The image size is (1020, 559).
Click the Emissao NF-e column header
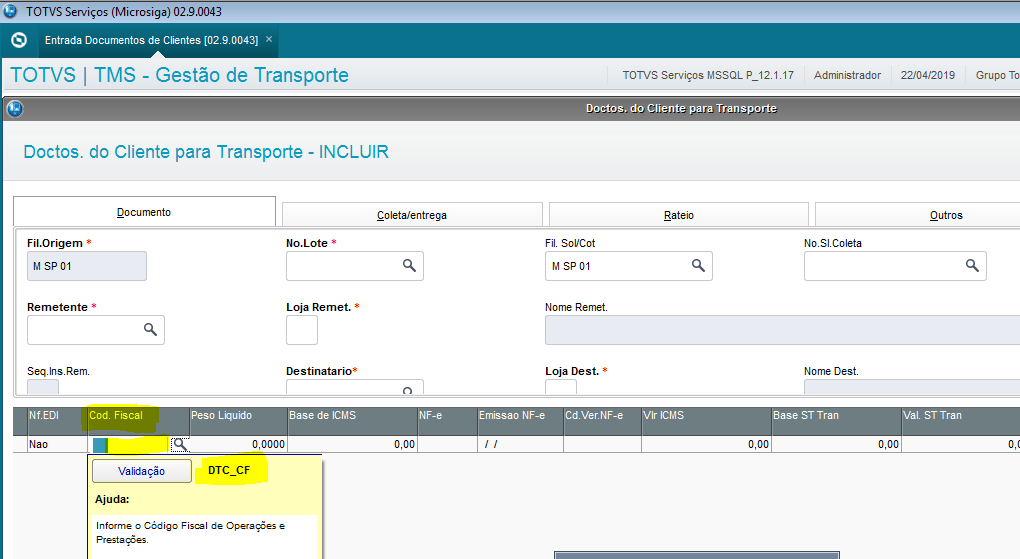[520, 421]
